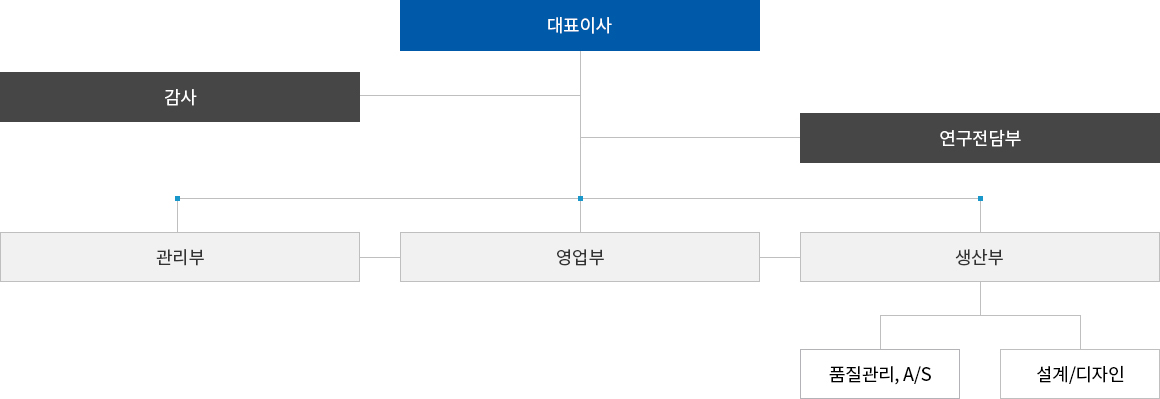
Task: Click the blue node marker above 영업부
Action: tap(580, 198)
